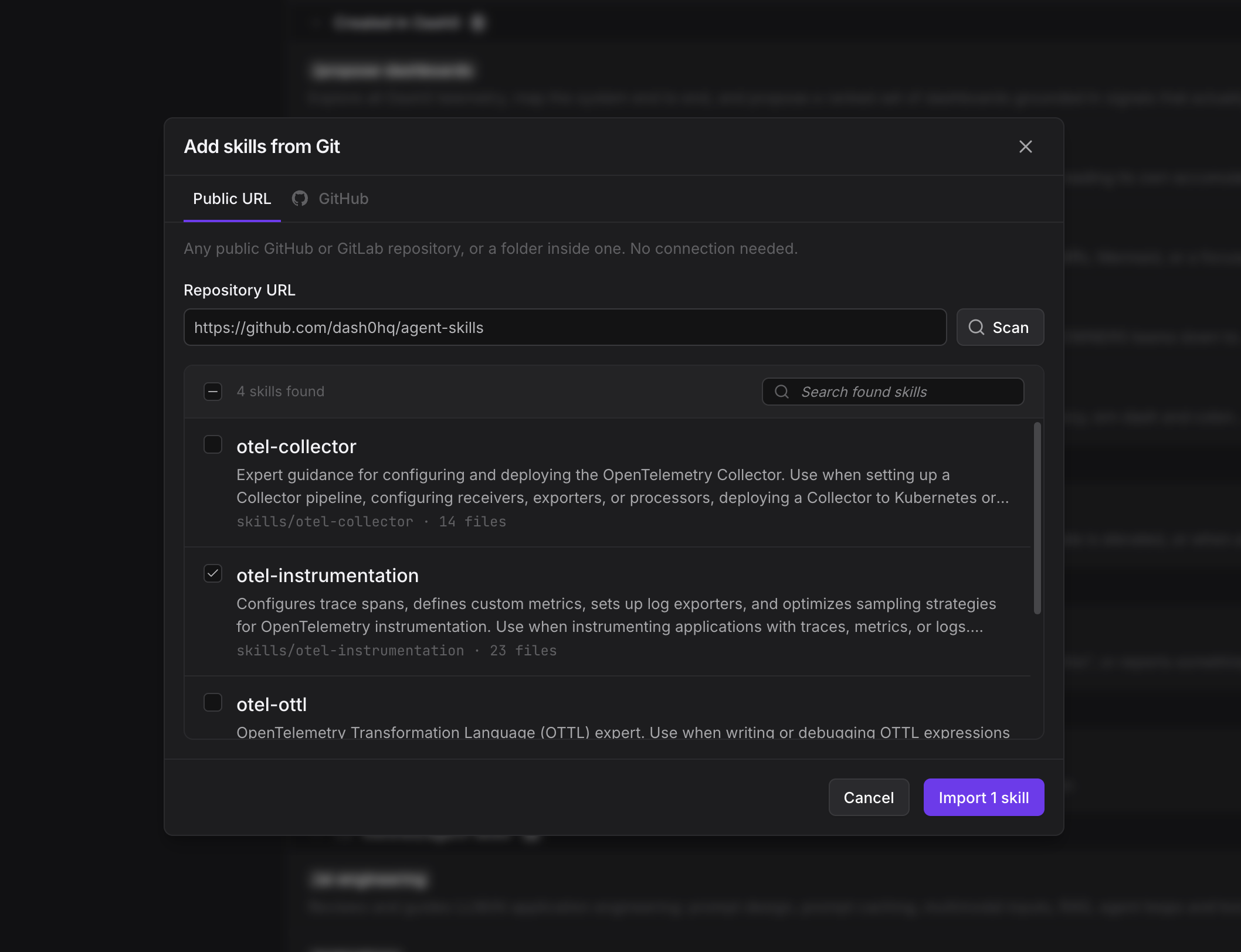Click the Scan button
1241x952 pixels.
[1000, 327]
